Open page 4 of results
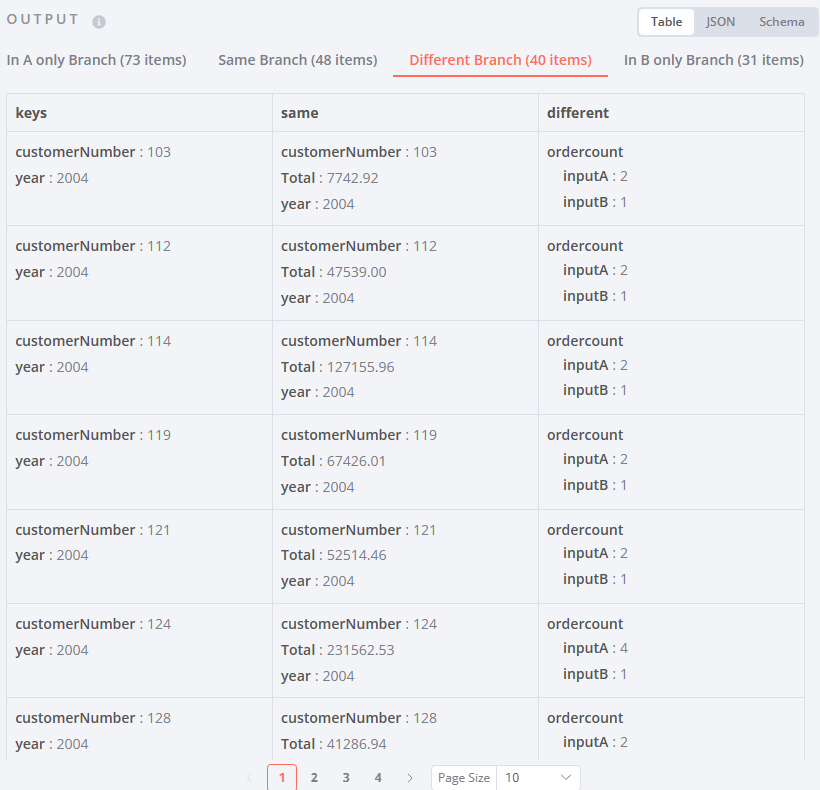820x790 pixels. tap(377, 777)
